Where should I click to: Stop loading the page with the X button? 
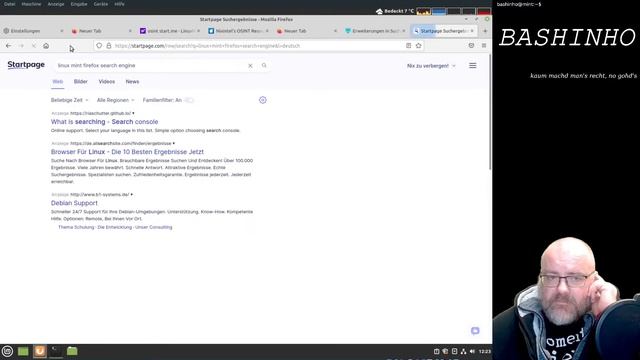[x=34, y=46]
